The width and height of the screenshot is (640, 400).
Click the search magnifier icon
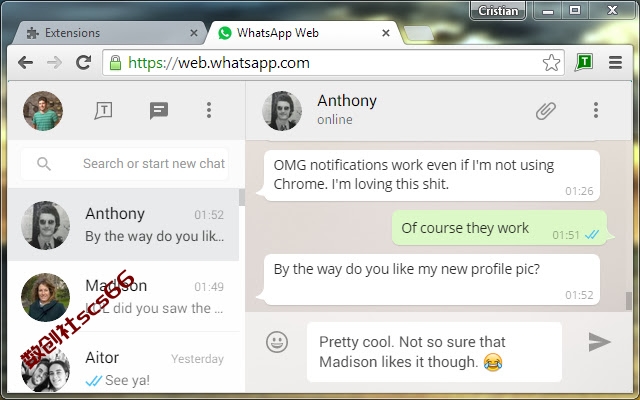click(x=44, y=164)
